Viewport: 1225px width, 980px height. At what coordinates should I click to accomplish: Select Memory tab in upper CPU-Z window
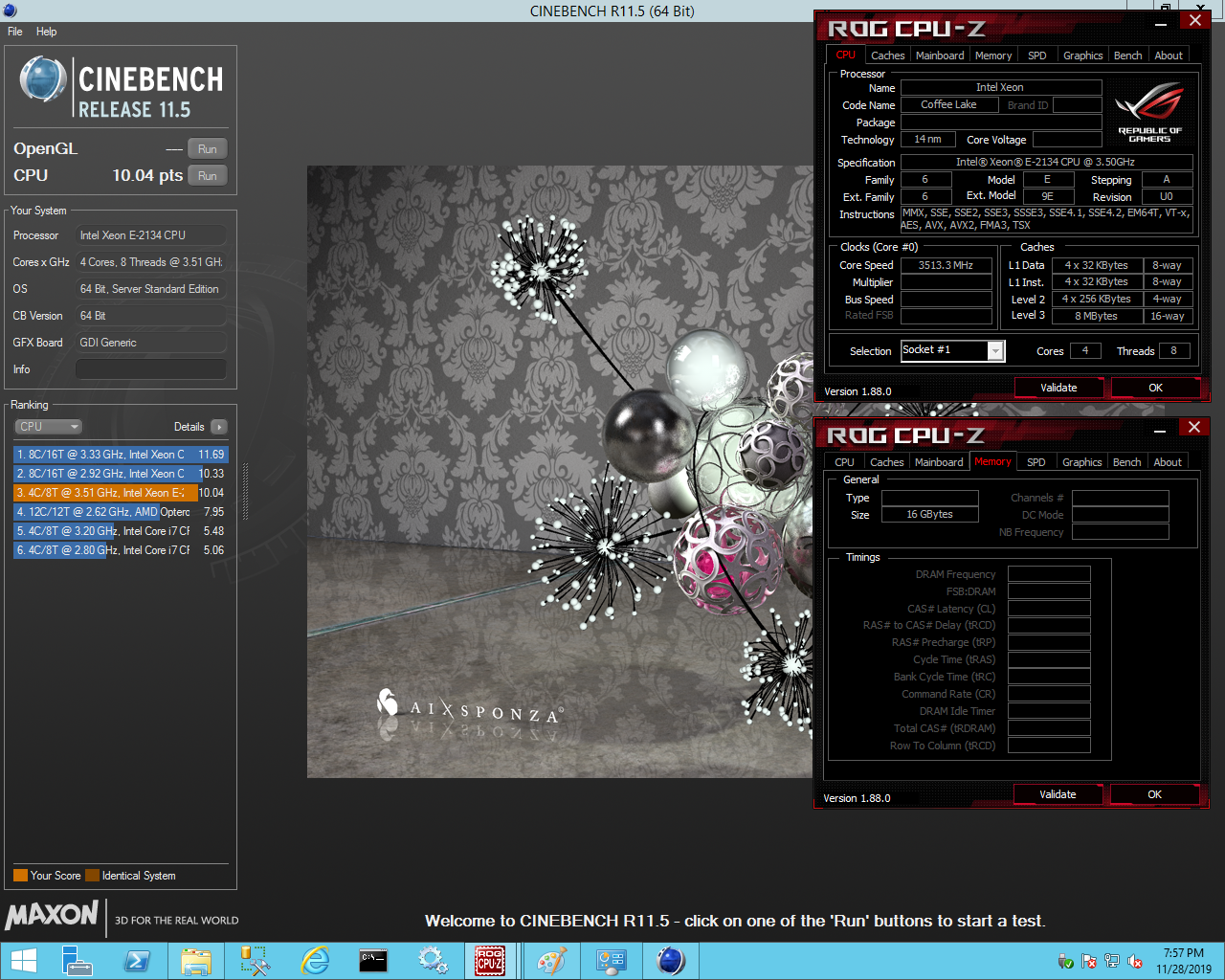click(993, 56)
